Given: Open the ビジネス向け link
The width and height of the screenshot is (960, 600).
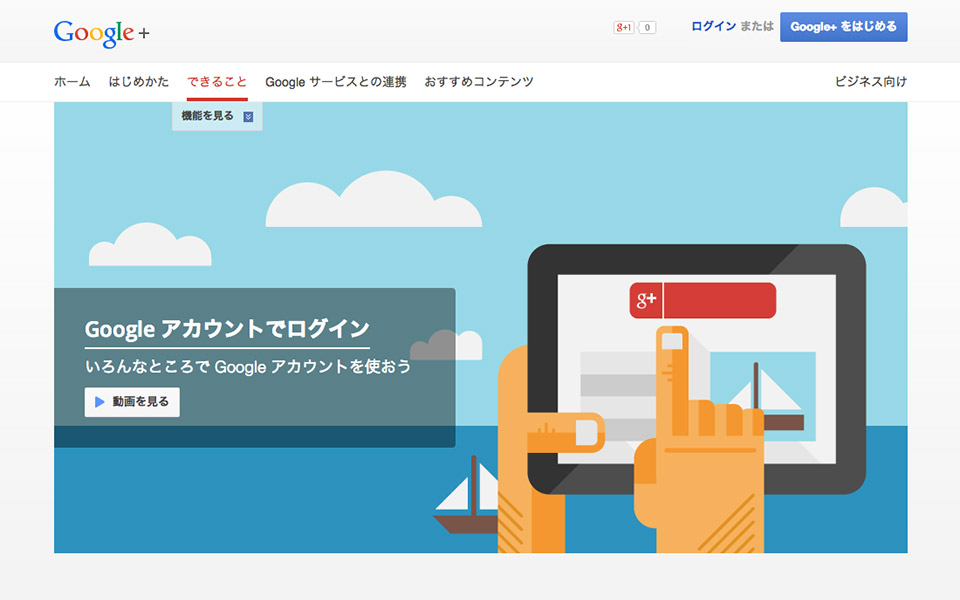Looking at the screenshot, I should tap(871, 81).
